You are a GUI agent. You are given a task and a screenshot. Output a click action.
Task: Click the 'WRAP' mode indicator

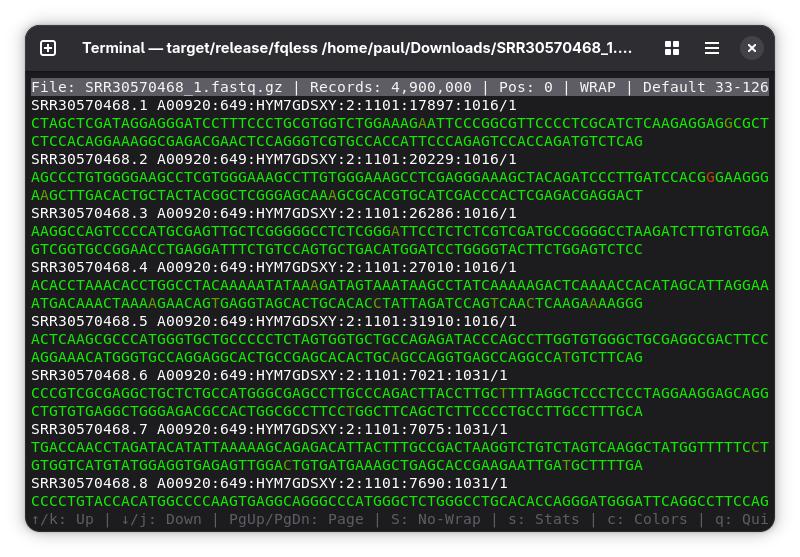pos(597,87)
